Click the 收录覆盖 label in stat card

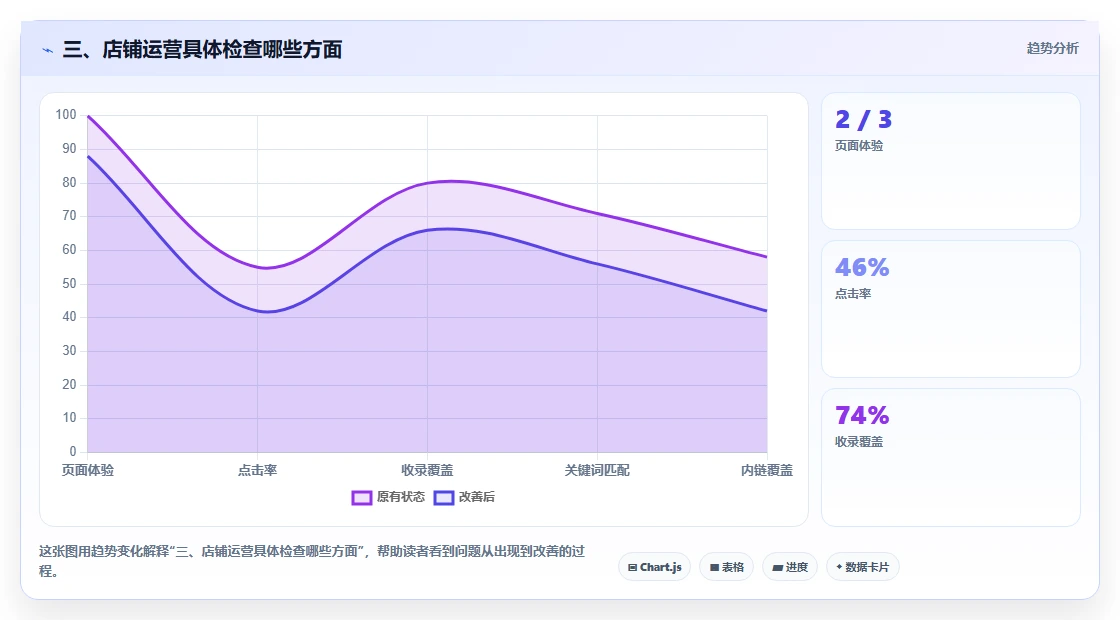pyautogui.click(x=859, y=441)
